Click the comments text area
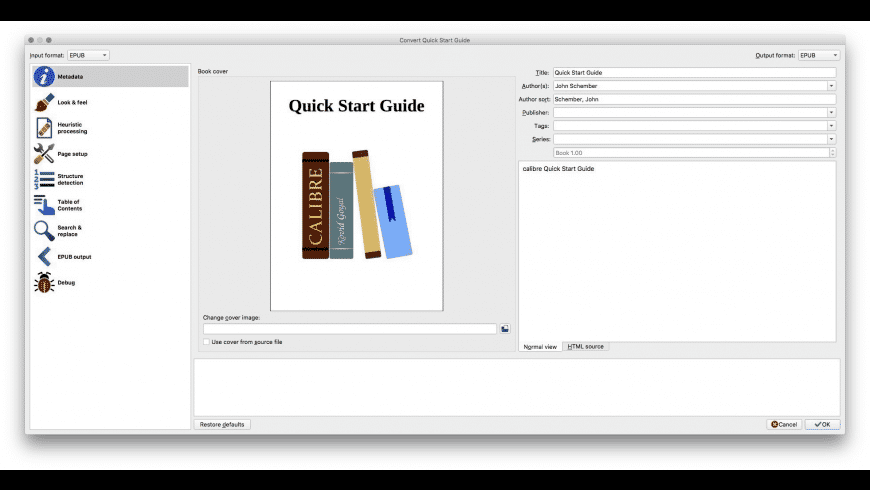This screenshot has width=870, height=490. [x=677, y=251]
